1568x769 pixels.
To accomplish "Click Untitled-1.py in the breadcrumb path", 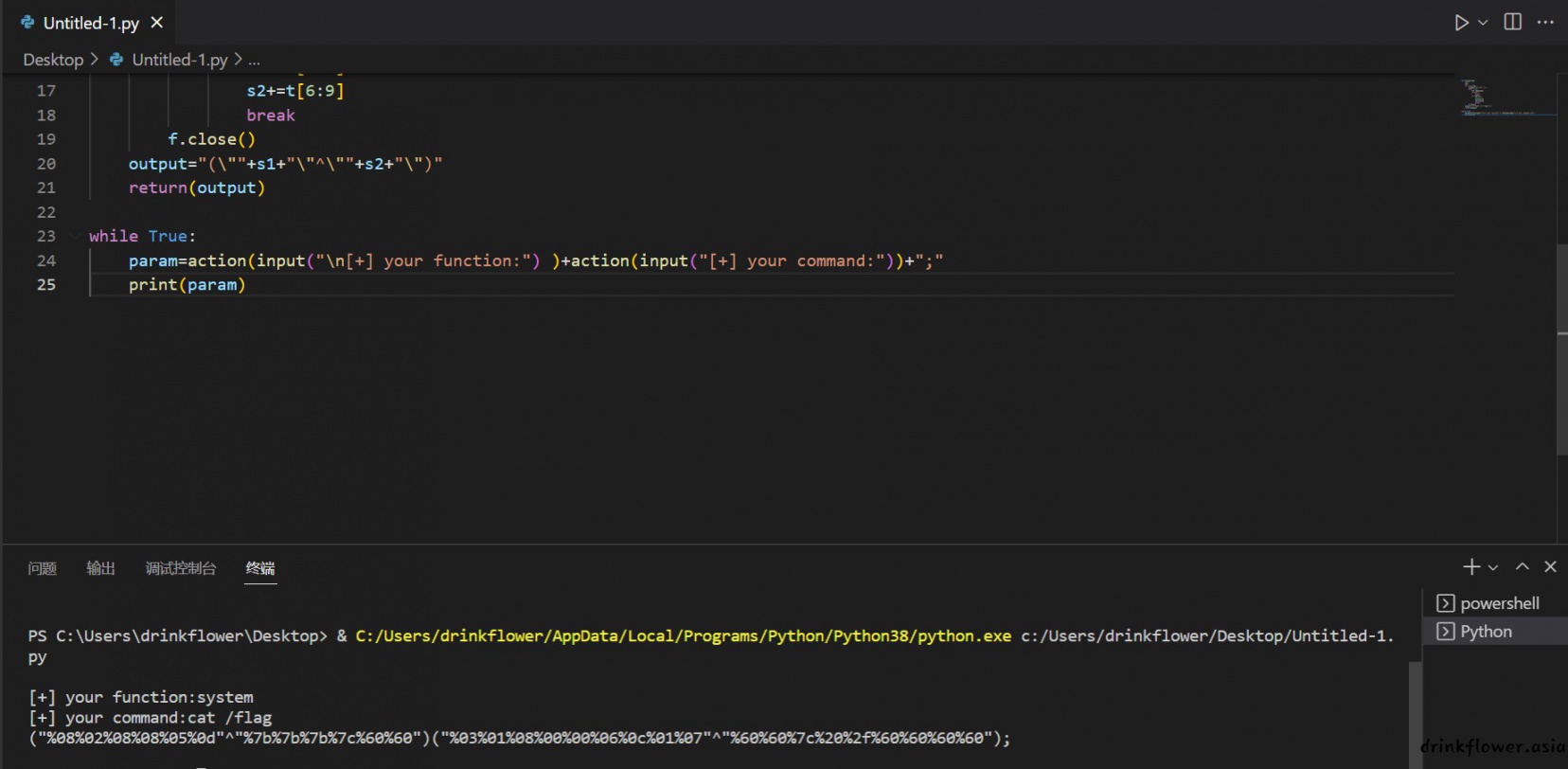I will click(180, 60).
